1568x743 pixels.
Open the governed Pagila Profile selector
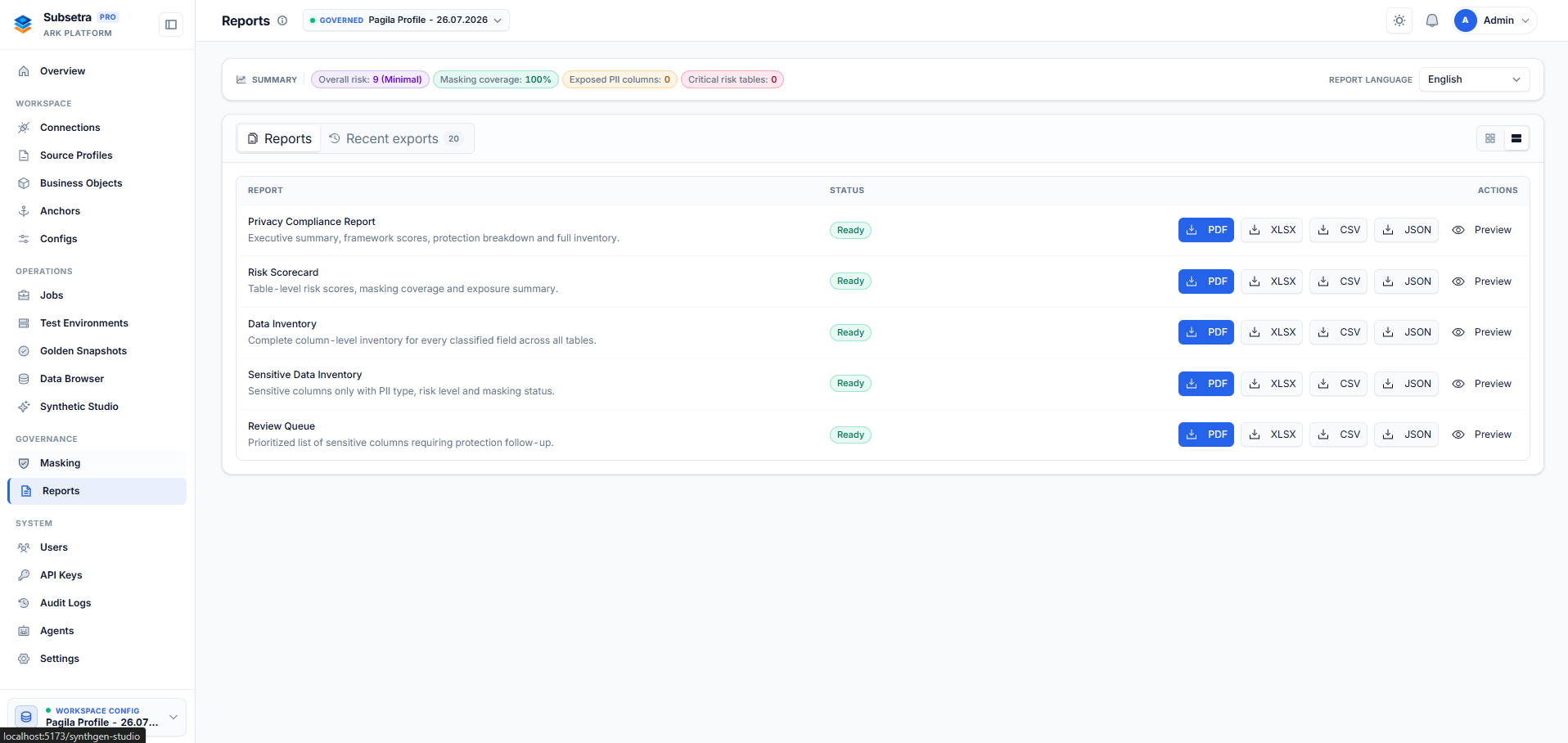(x=406, y=20)
